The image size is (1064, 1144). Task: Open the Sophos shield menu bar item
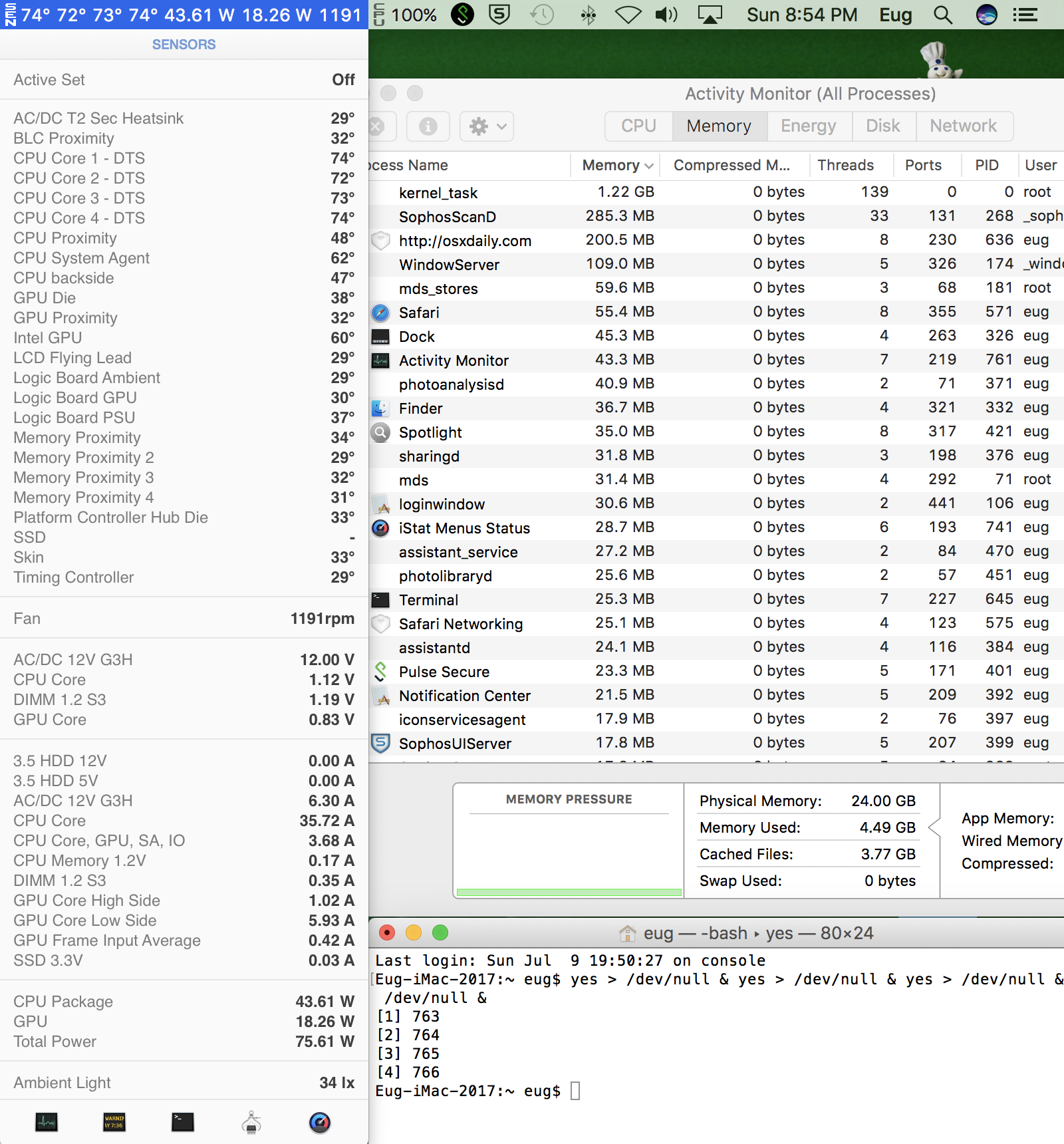[x=499, y=15]
